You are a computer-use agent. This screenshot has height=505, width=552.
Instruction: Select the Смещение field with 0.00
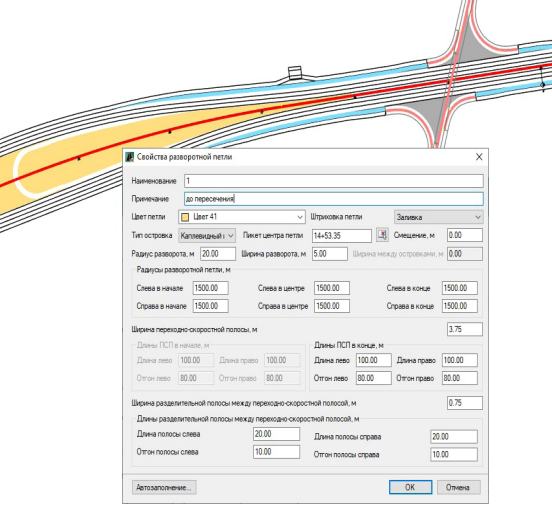(465, 235)
